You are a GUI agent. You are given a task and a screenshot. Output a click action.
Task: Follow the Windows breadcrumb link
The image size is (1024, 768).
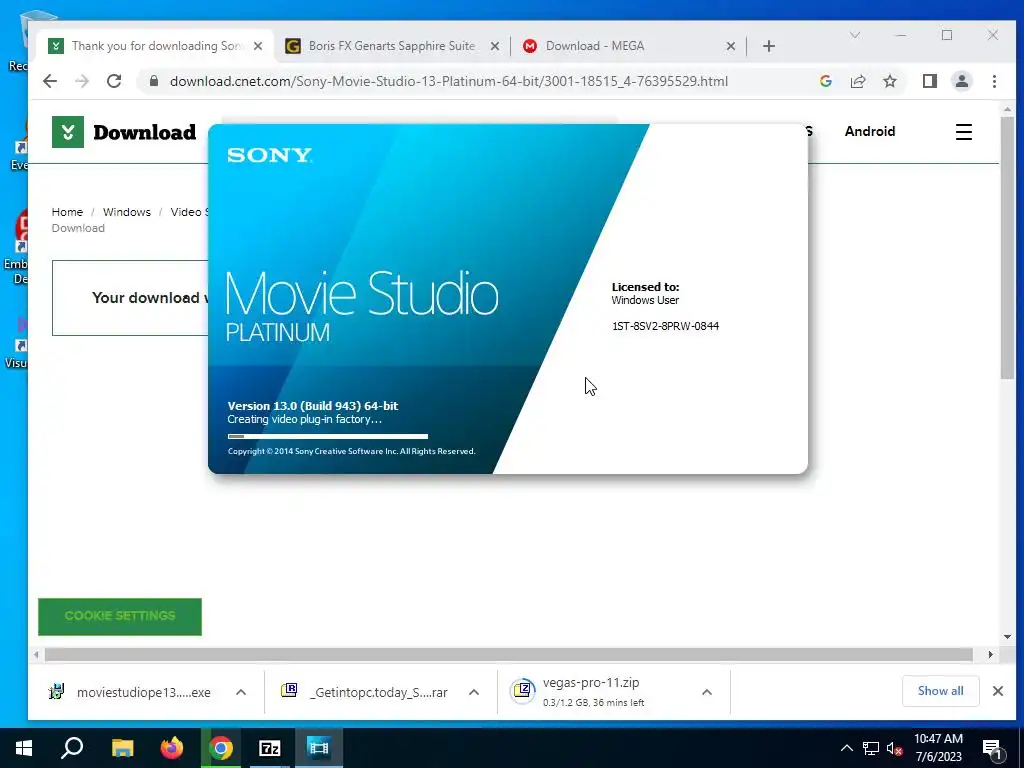(x=127, y=212)
